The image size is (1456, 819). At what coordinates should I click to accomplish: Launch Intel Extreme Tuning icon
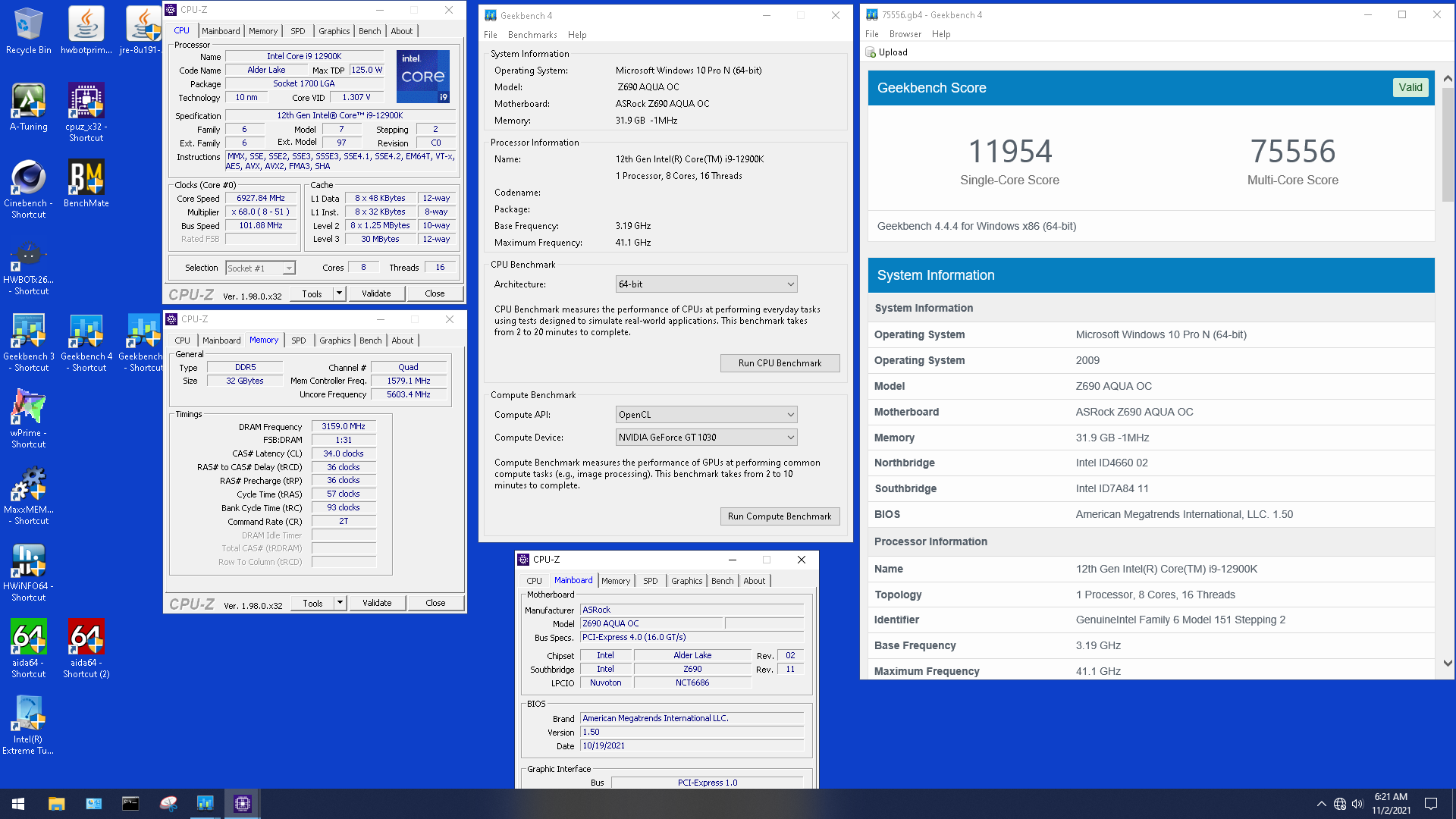[29, 725]
